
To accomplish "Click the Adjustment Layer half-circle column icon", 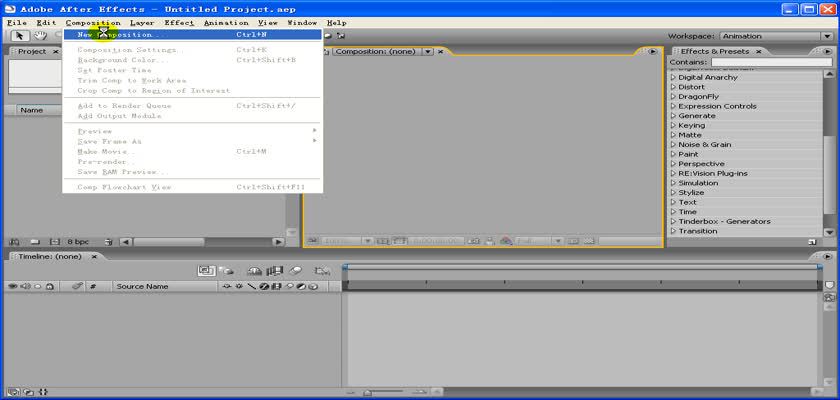I will pyautogui.click(x=301, y=286).
